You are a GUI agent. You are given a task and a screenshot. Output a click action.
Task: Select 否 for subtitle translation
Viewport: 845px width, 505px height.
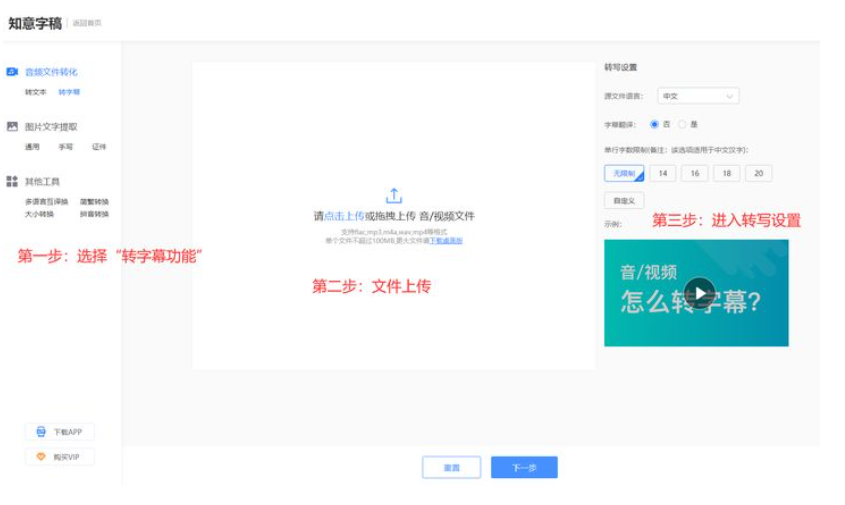654,124
